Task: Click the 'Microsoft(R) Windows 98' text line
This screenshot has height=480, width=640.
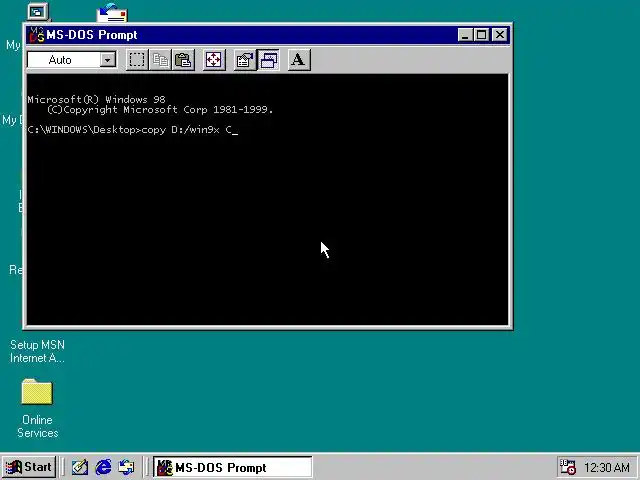Action: 96,99
